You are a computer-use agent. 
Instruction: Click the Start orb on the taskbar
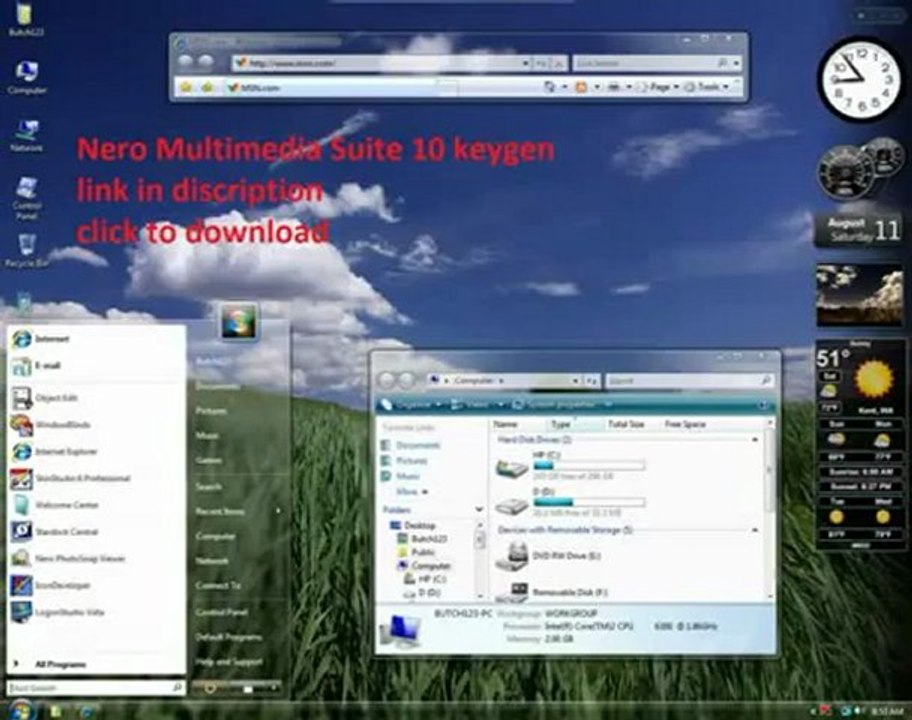pos(21,710)
